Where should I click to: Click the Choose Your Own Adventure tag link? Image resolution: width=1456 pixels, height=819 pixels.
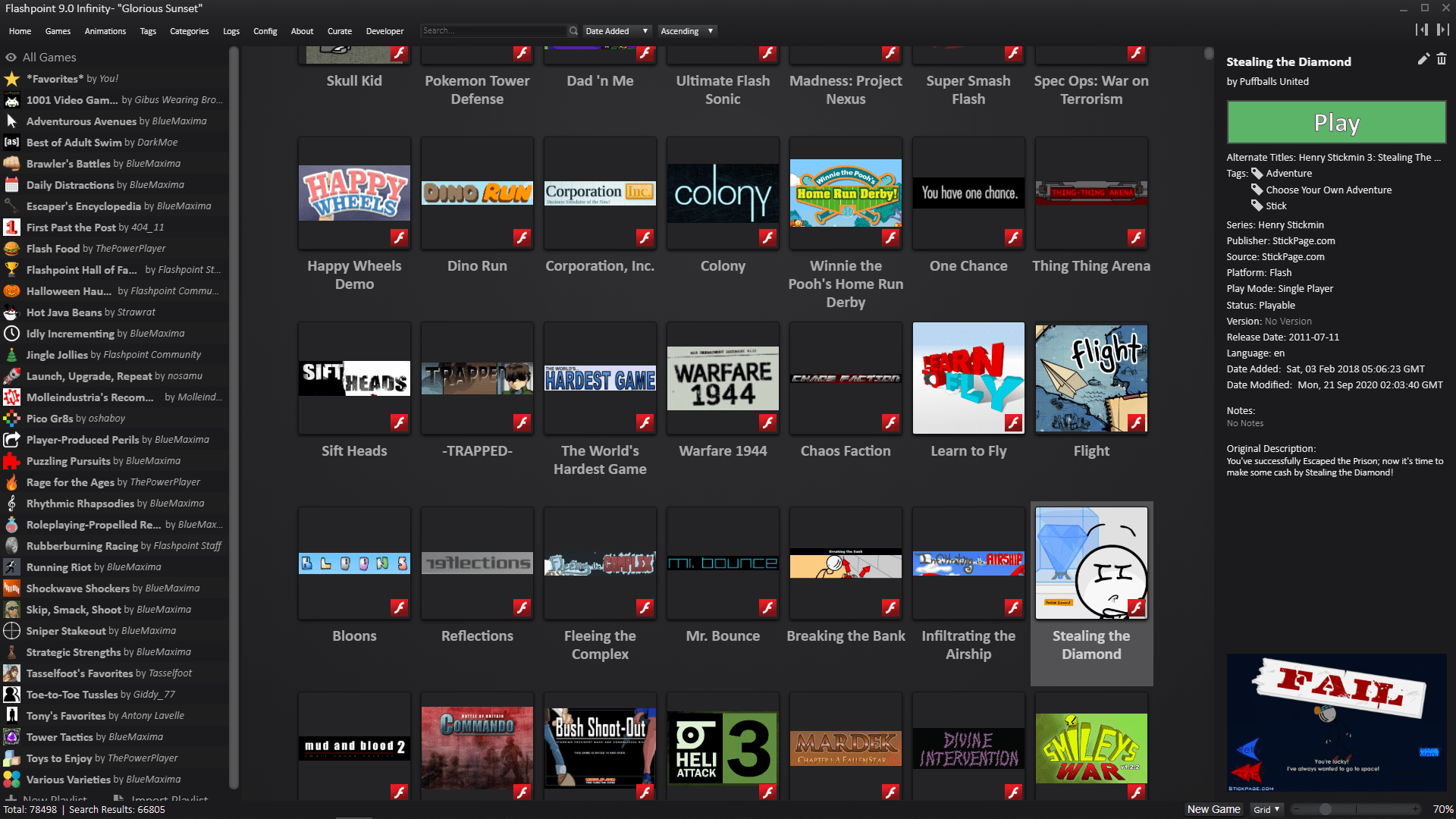1327,189
